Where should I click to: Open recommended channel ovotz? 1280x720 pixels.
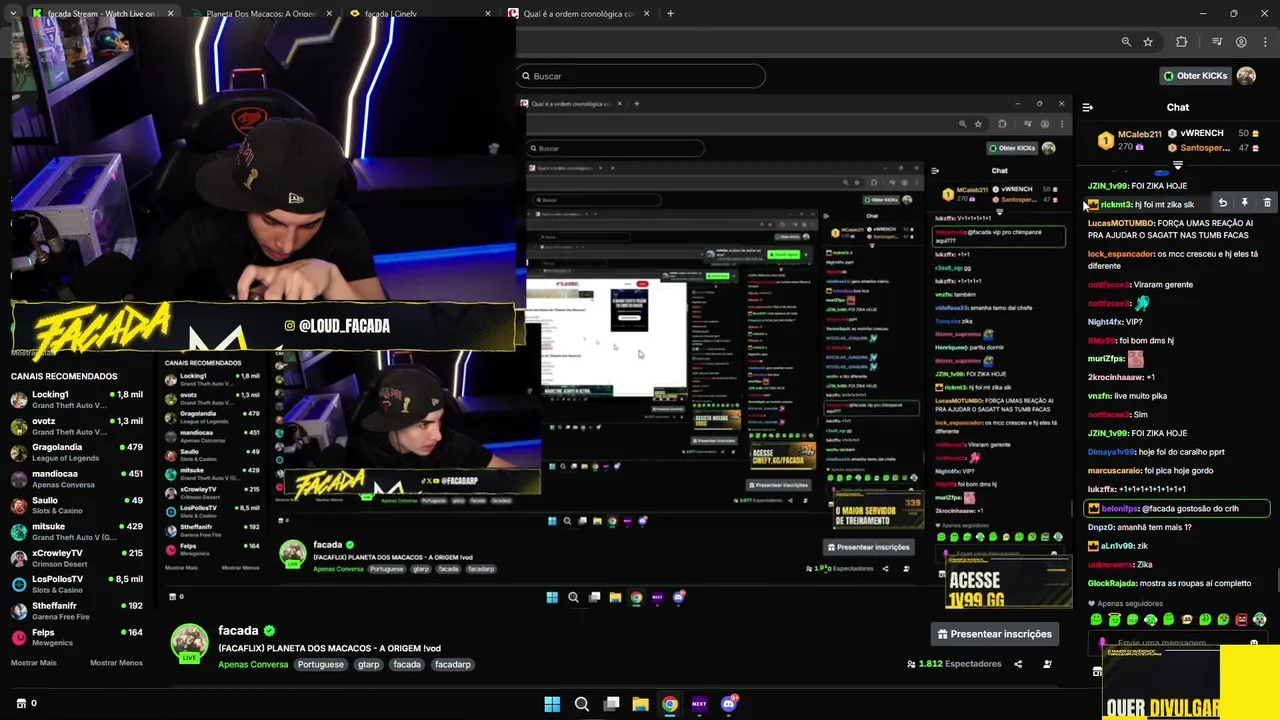pyautogui.click(x=77, y=426)
